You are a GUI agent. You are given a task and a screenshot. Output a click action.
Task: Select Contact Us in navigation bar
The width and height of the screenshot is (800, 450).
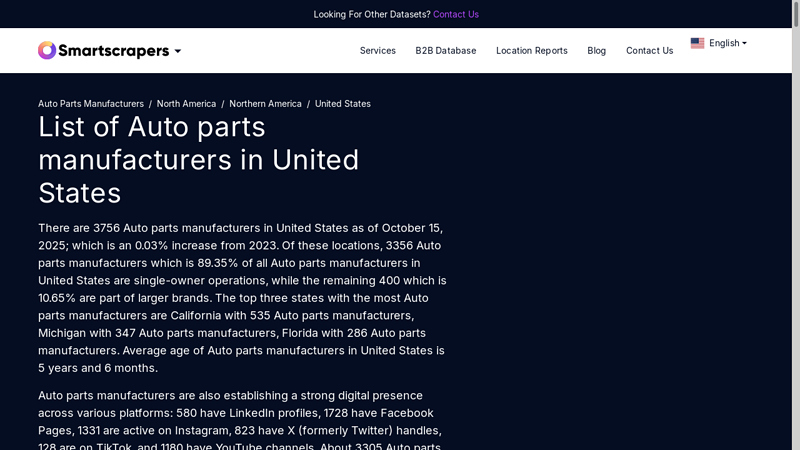649,51
